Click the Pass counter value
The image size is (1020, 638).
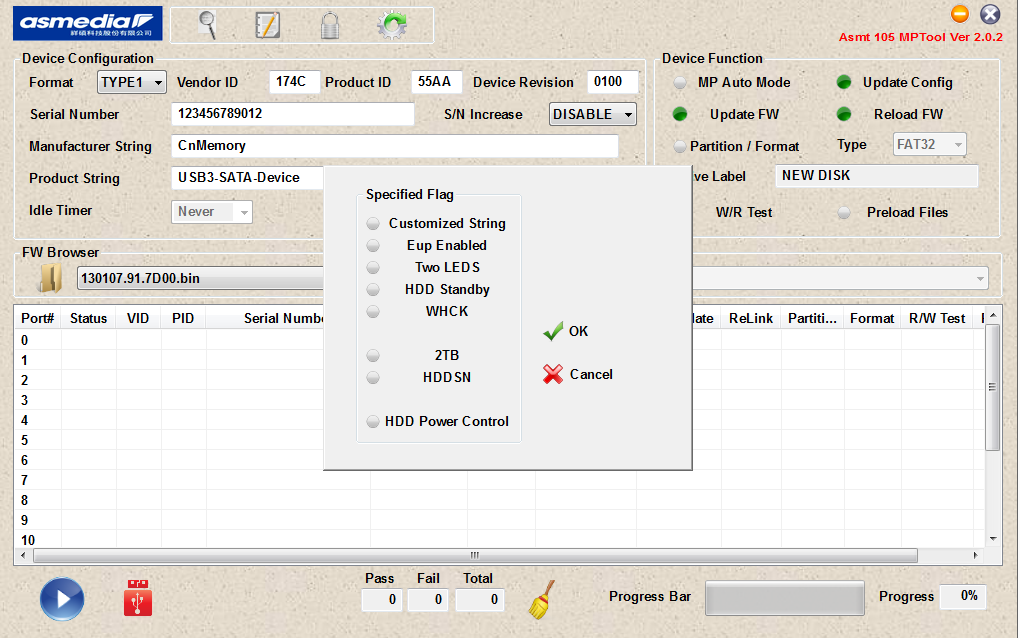point(381,600)
